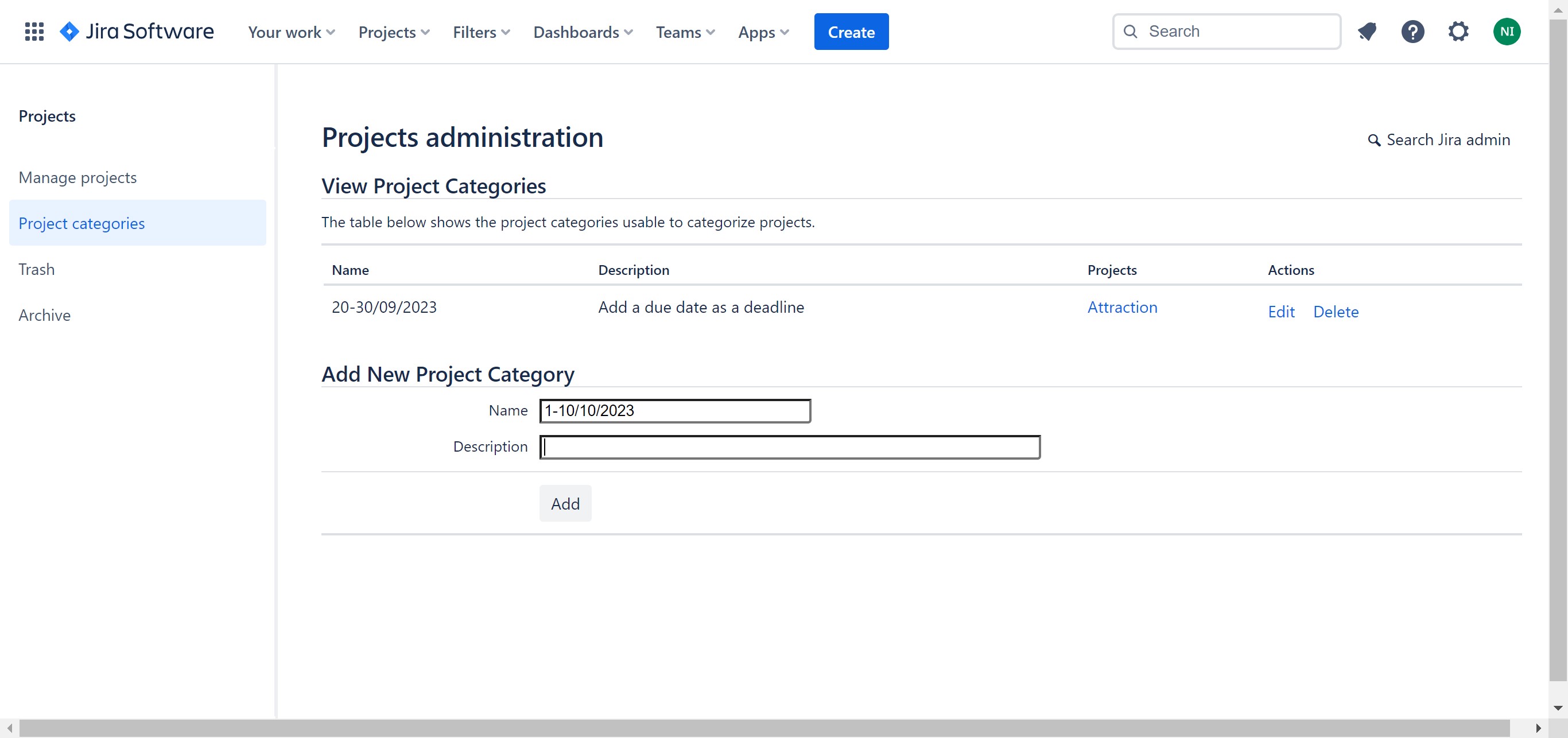The height and width of the screenshot is (738, 1568).
Task: Click 'Add a due date as a deadline' text
Action: click(x=701, y=307)
